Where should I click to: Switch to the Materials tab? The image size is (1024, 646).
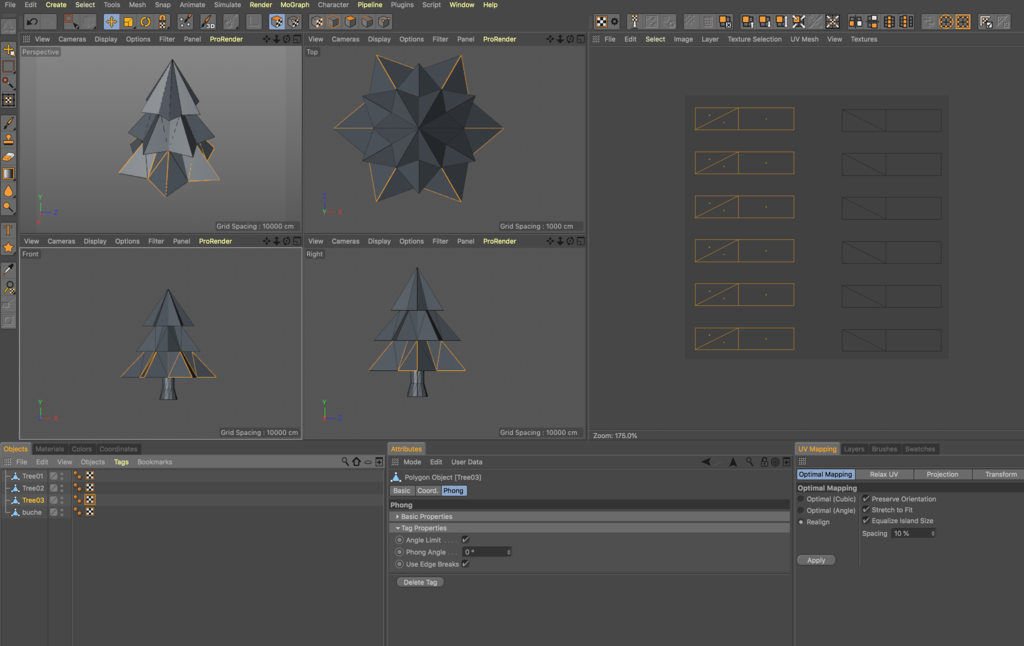50,449
